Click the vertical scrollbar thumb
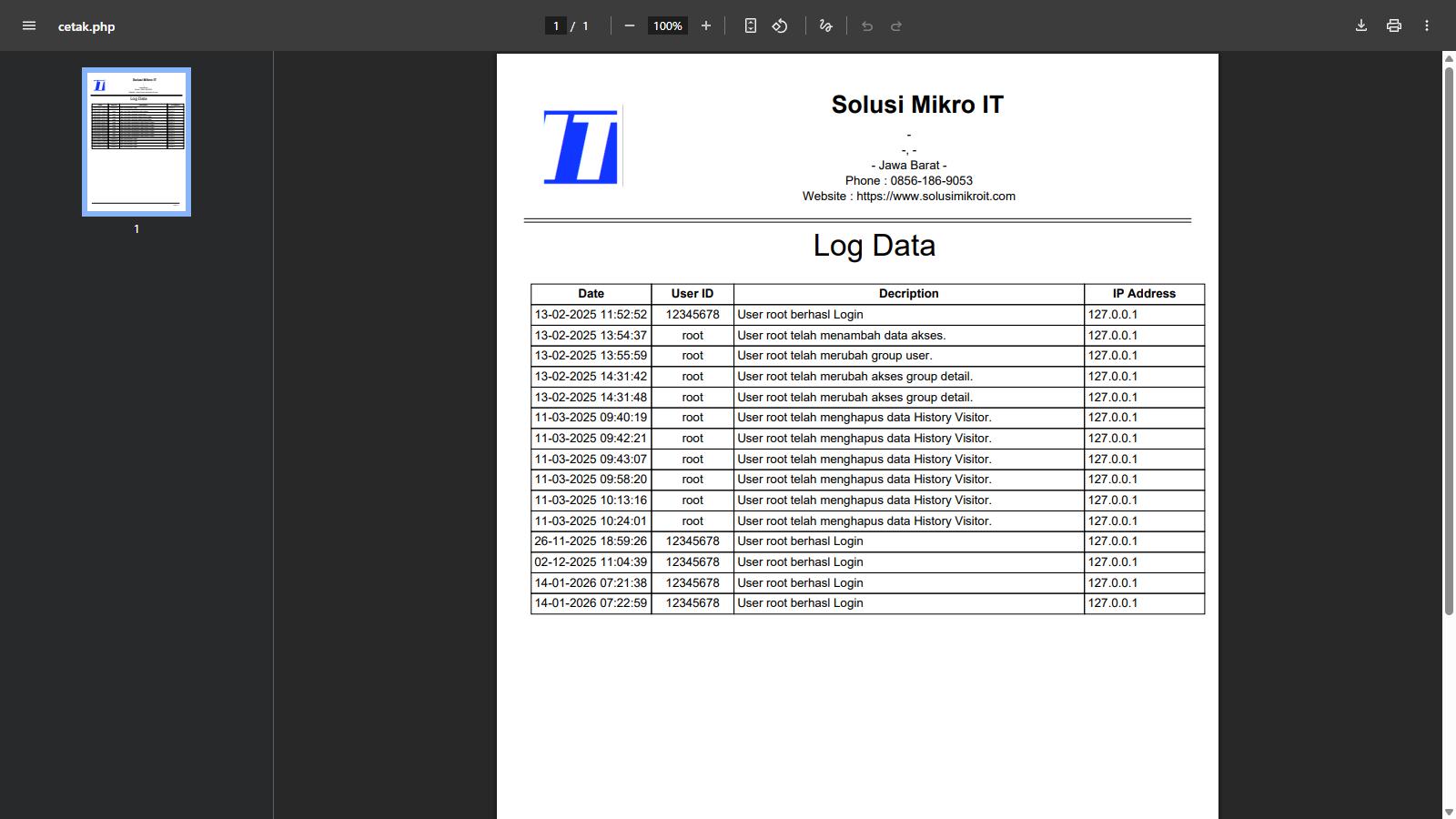This screenshot has height=819, width=1456. (1449, 337)
